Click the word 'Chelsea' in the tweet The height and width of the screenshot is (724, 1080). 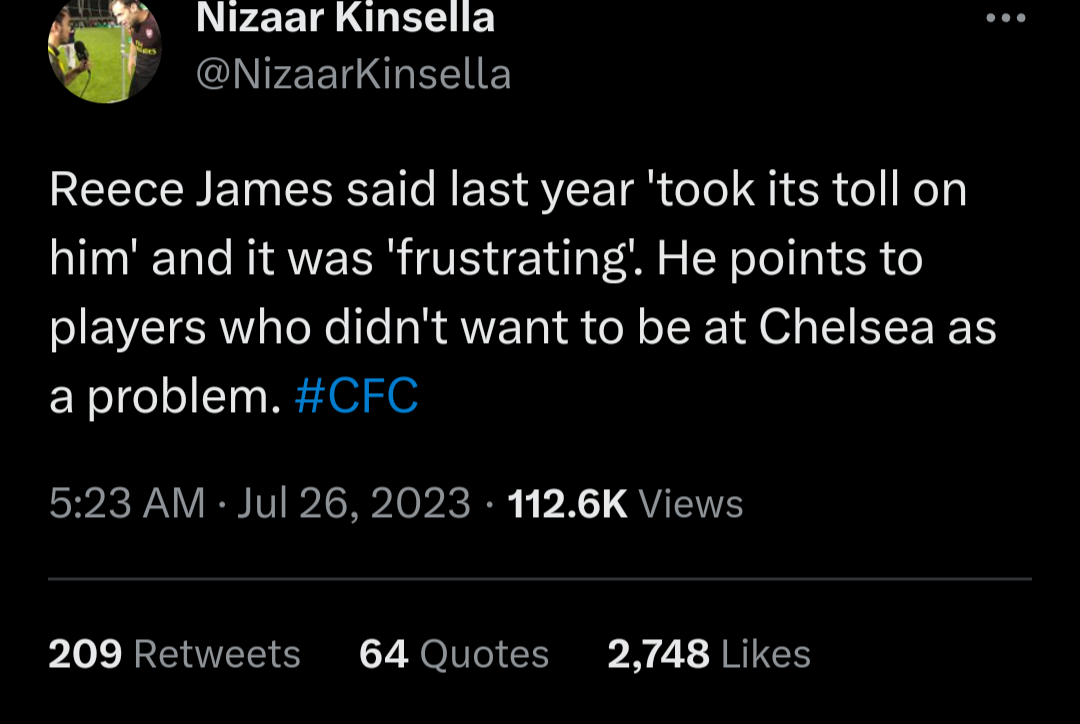(844, 328)
